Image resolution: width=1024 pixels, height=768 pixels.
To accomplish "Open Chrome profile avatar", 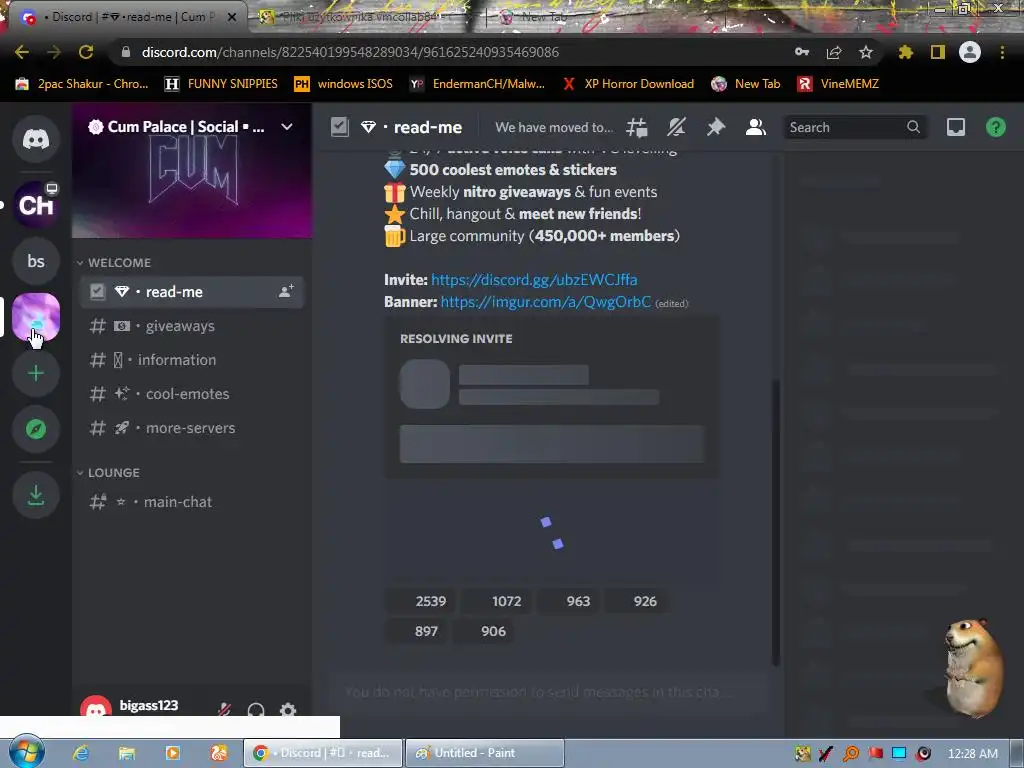I will tap(970, 52).
